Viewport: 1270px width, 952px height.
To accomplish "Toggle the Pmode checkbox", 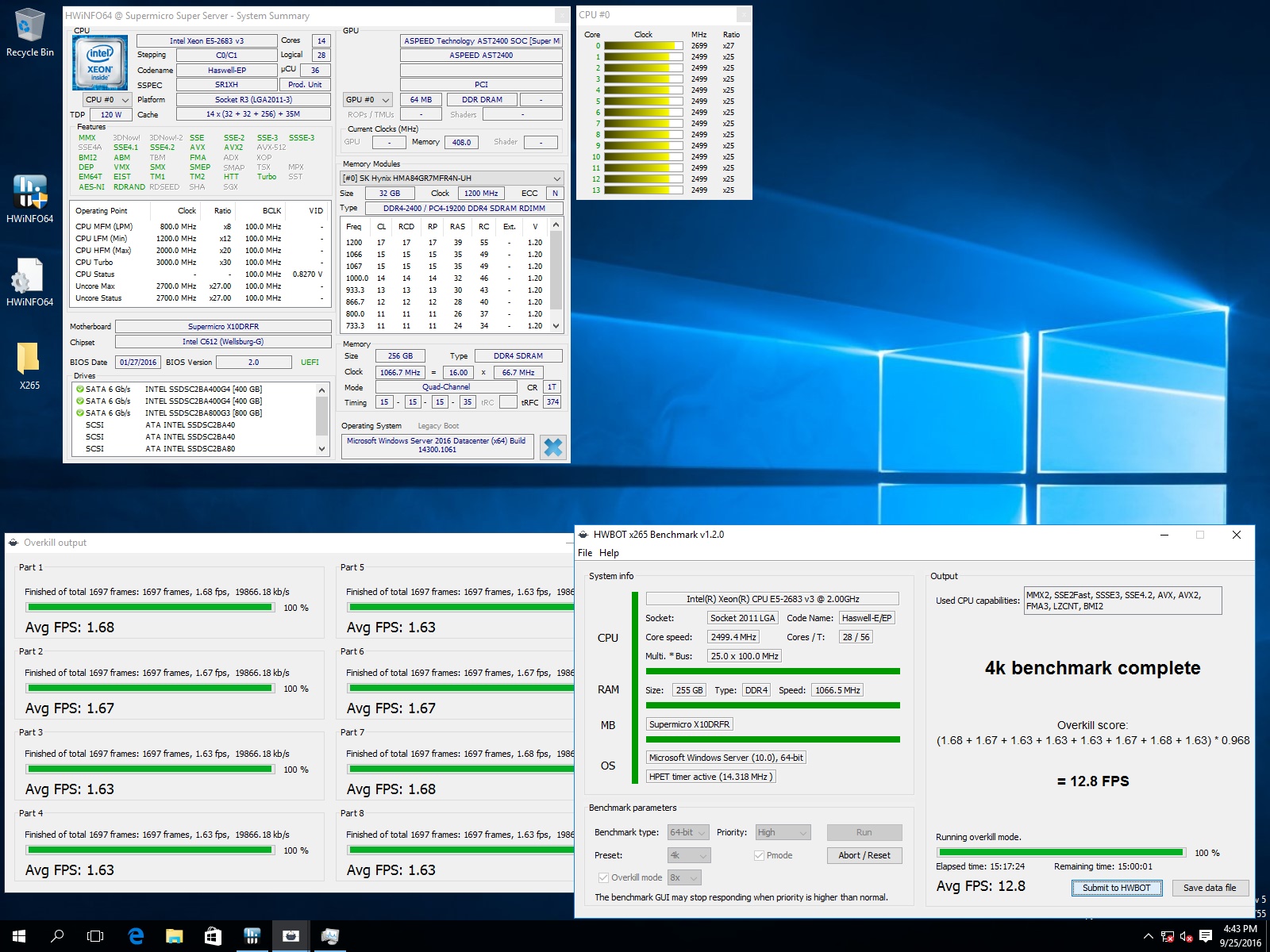I will click(759, 855).
